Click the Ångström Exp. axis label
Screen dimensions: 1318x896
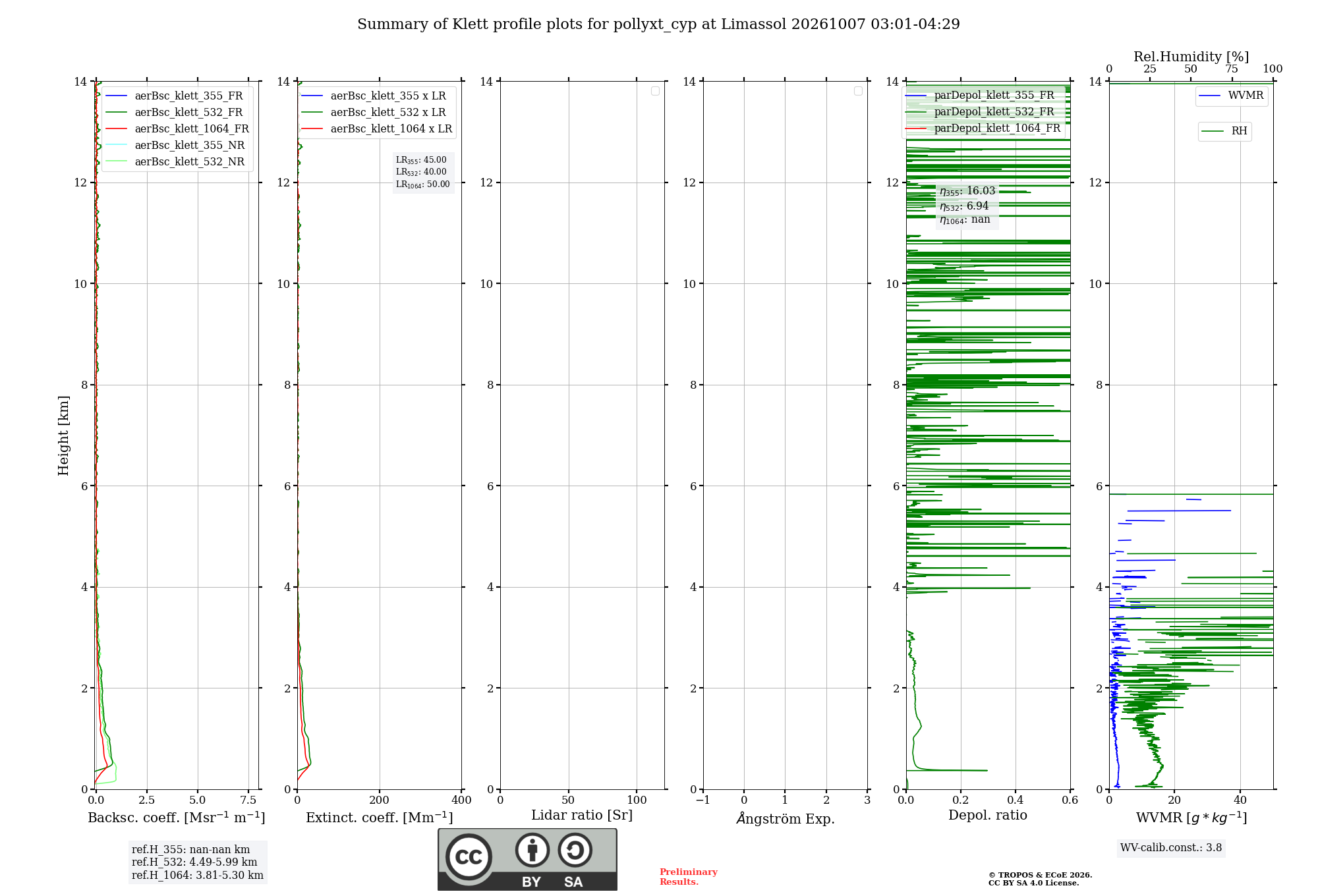[x=786, y=818]
